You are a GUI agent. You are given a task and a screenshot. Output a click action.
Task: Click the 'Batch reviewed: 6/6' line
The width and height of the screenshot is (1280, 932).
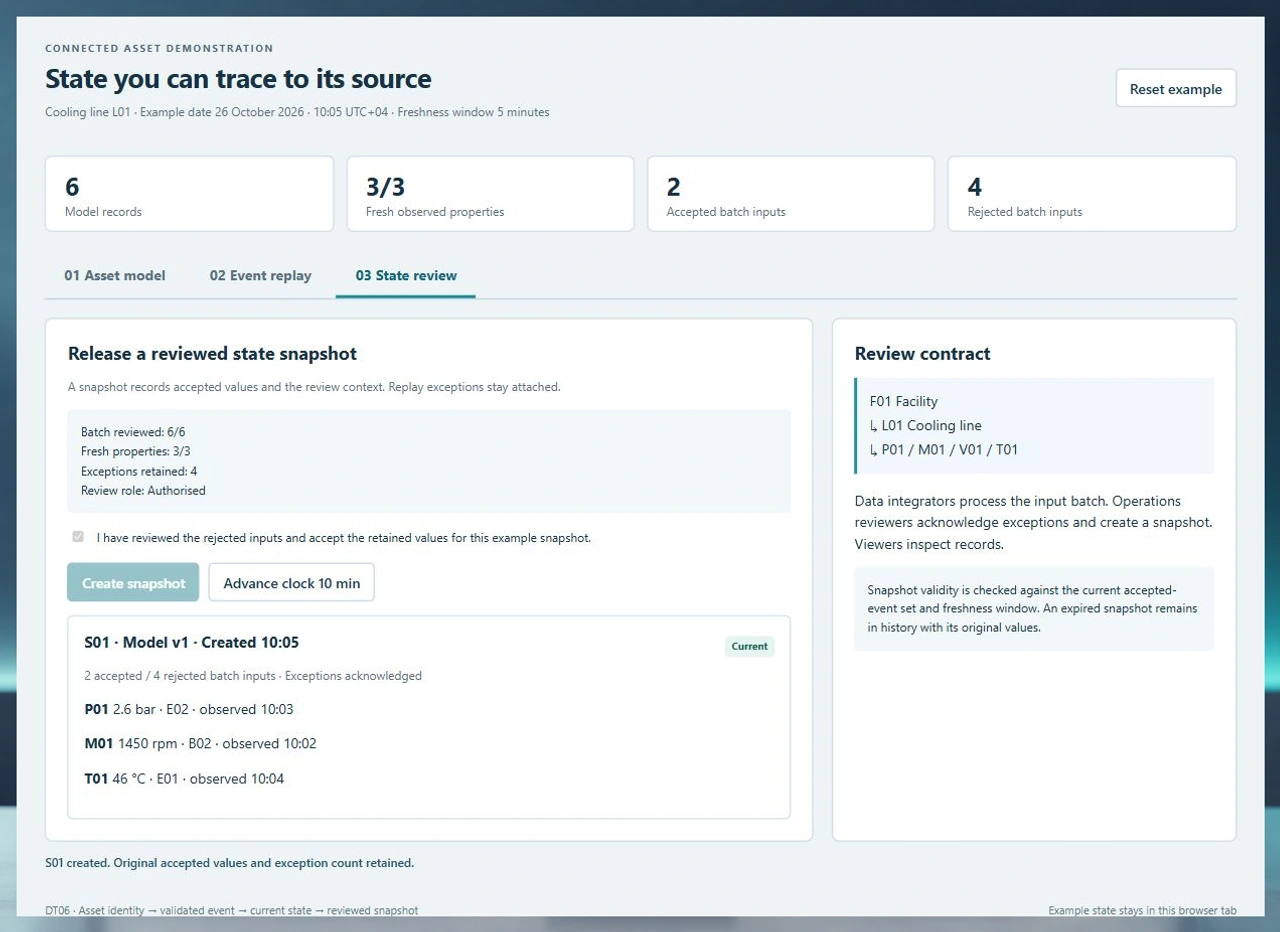(133, 432)
